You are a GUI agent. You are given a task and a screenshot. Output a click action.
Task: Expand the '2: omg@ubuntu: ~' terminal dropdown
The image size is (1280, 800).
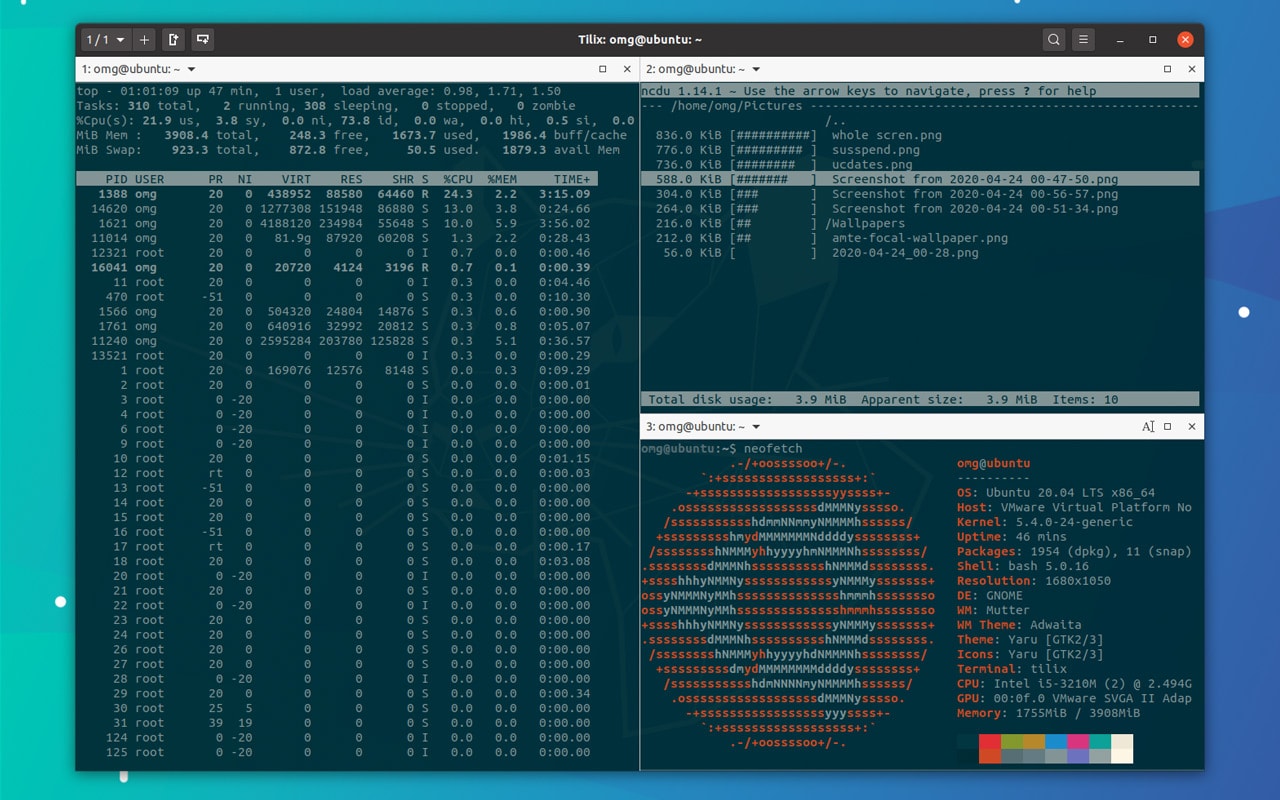coord(756,70)
